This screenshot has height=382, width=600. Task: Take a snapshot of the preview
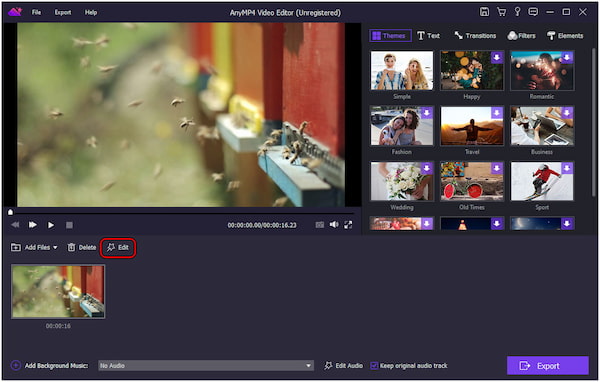click(x=320, y=225)
